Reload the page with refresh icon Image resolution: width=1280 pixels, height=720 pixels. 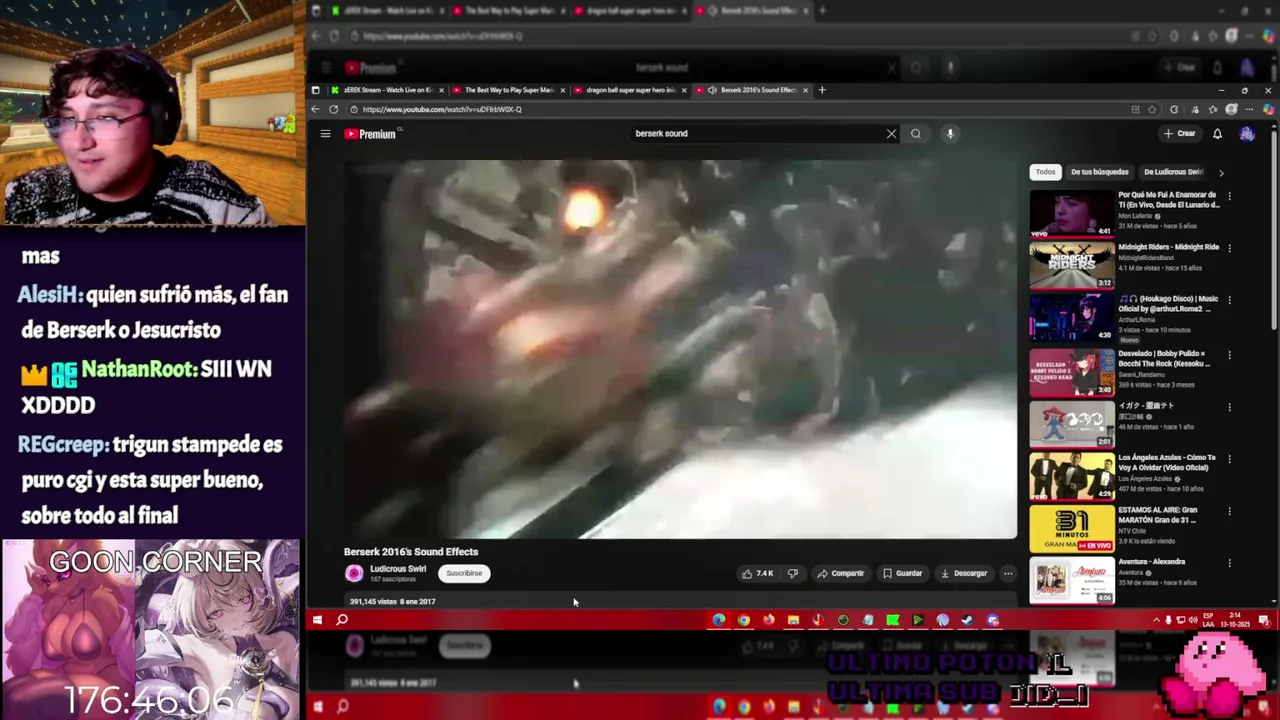tap(333, 109)
